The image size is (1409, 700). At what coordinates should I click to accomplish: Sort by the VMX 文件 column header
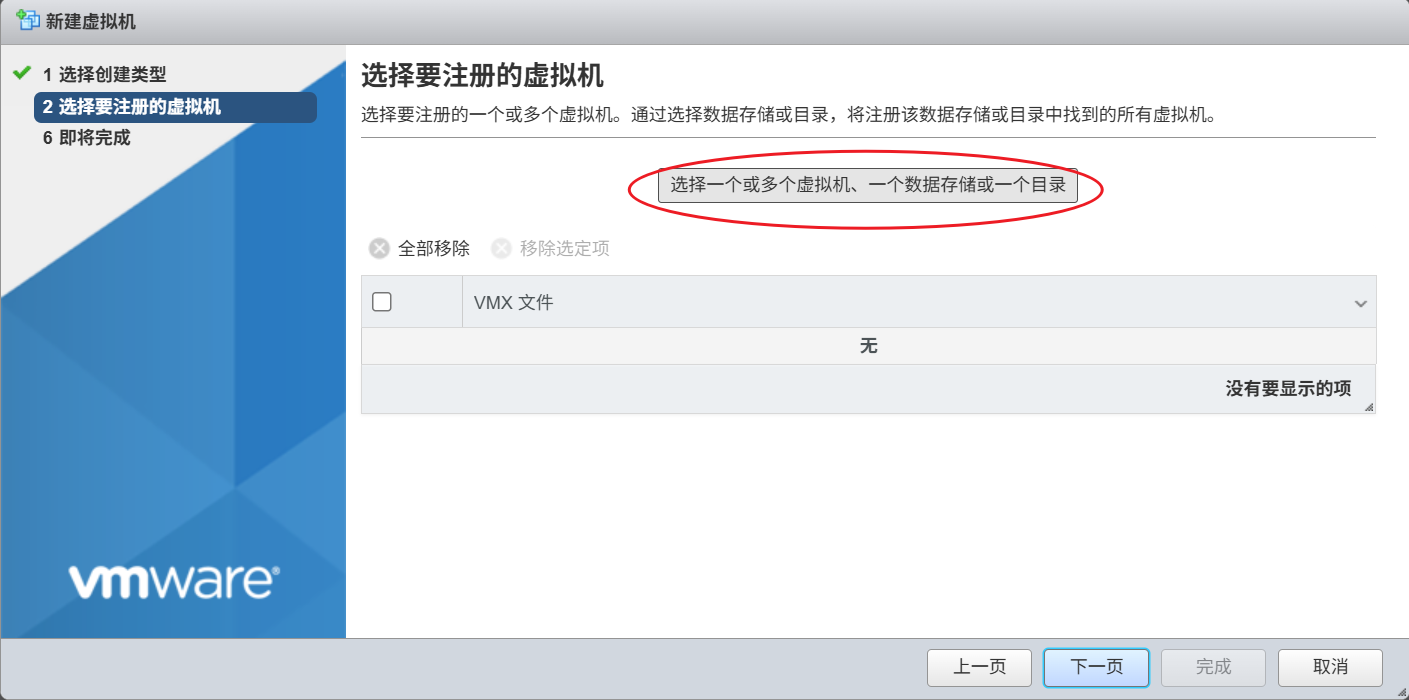[513, 302]
